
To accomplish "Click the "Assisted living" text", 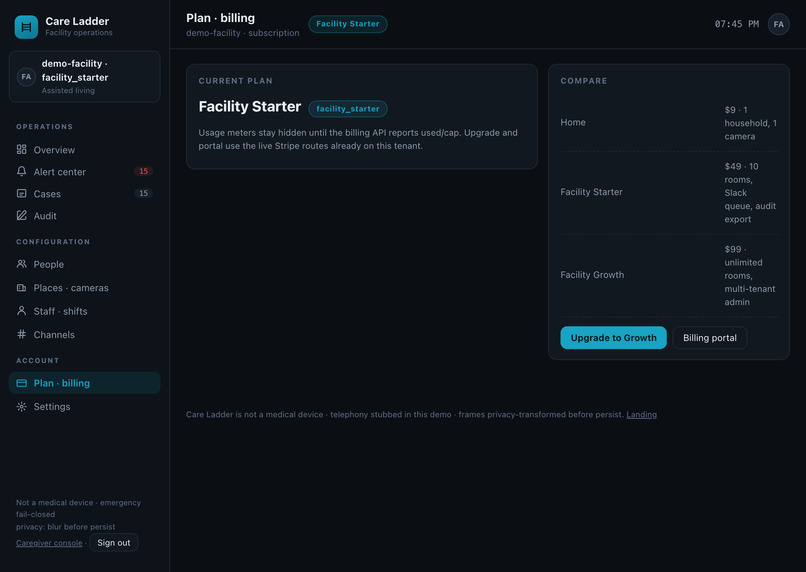I will tap(68, 90).
